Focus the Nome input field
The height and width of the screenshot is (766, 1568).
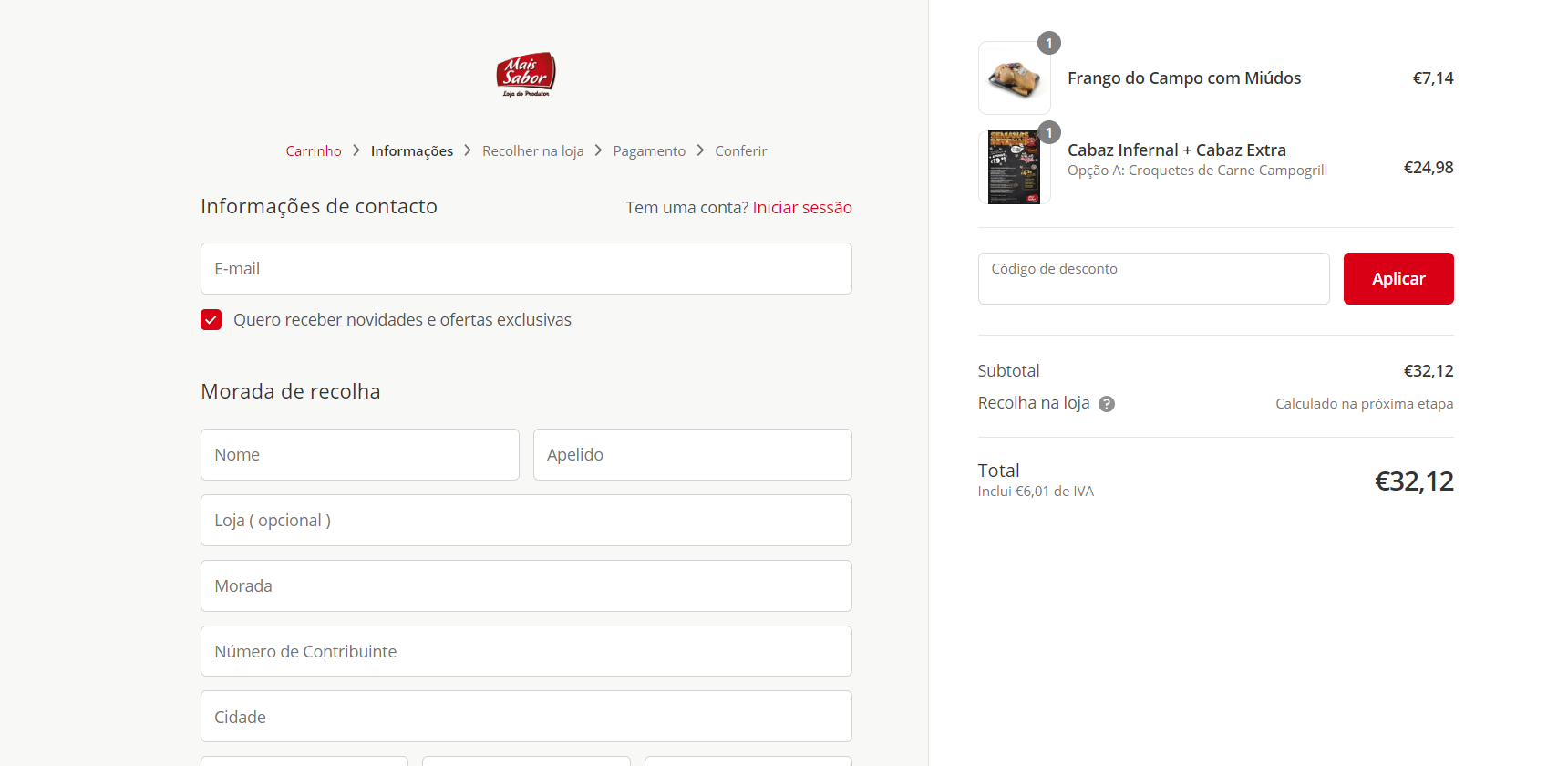click(x=360, y=454)
